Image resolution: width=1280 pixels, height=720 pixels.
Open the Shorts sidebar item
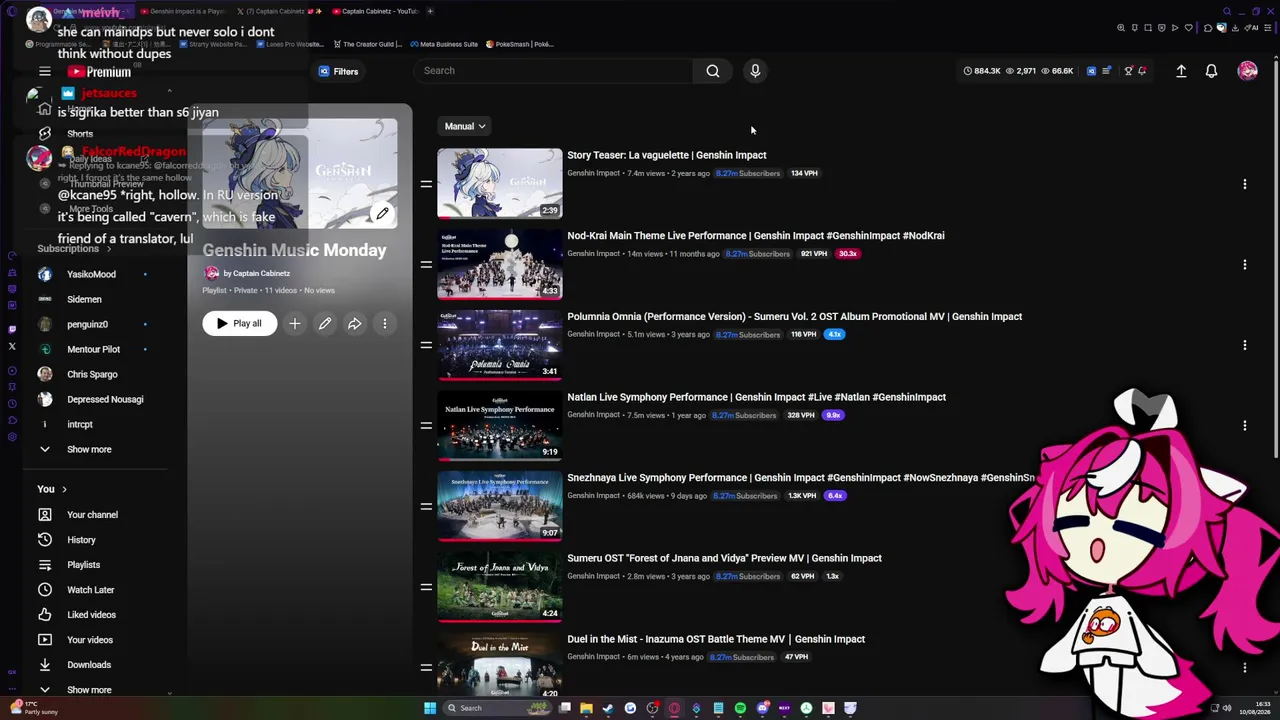[80, 134]
